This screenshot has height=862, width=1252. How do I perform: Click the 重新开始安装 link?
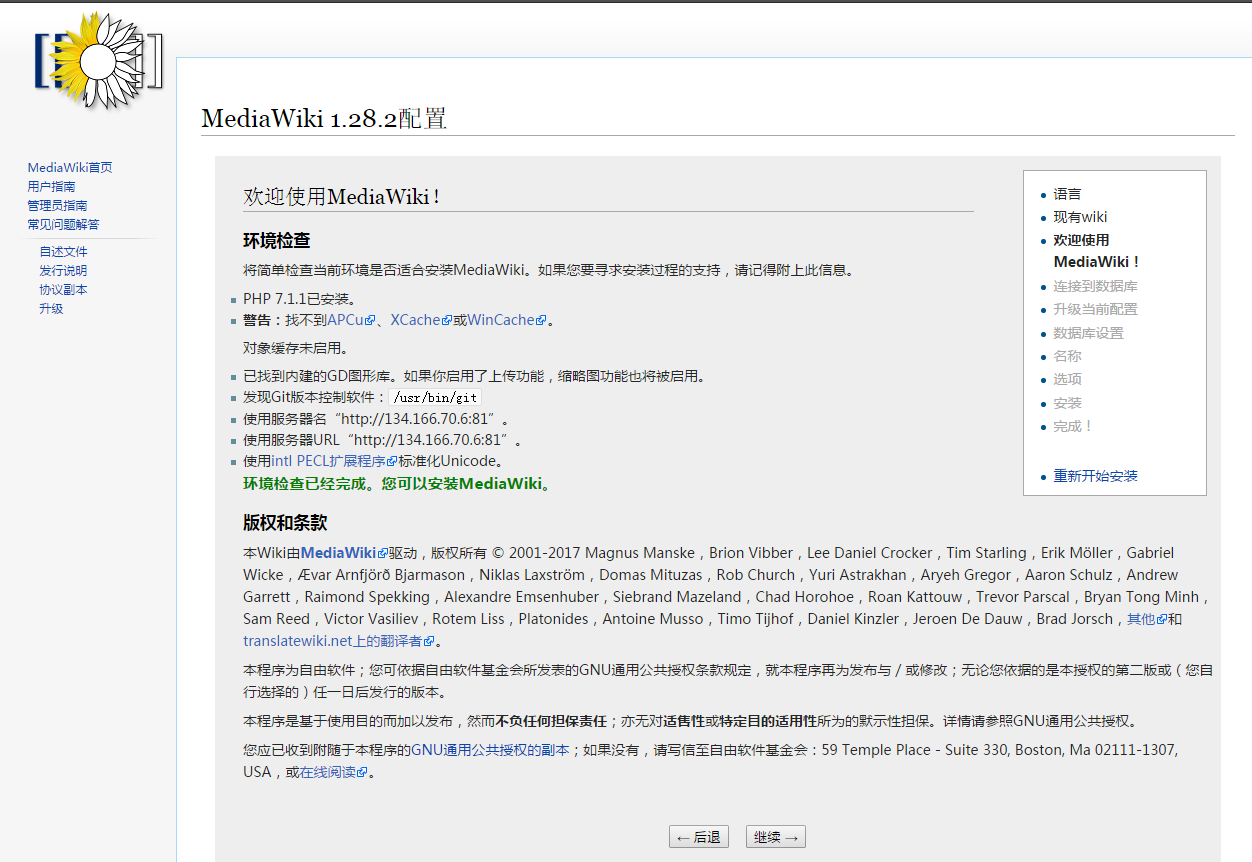tap(1095, 476)
